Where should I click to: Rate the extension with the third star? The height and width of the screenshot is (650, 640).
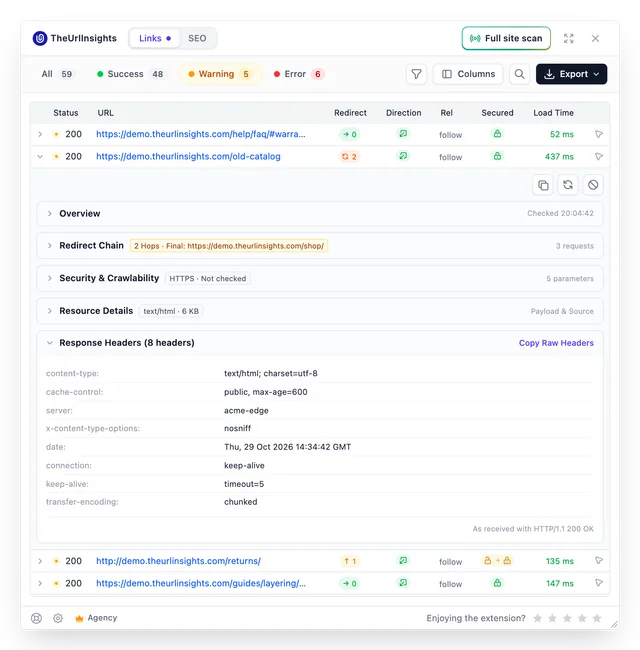[567, 618]
